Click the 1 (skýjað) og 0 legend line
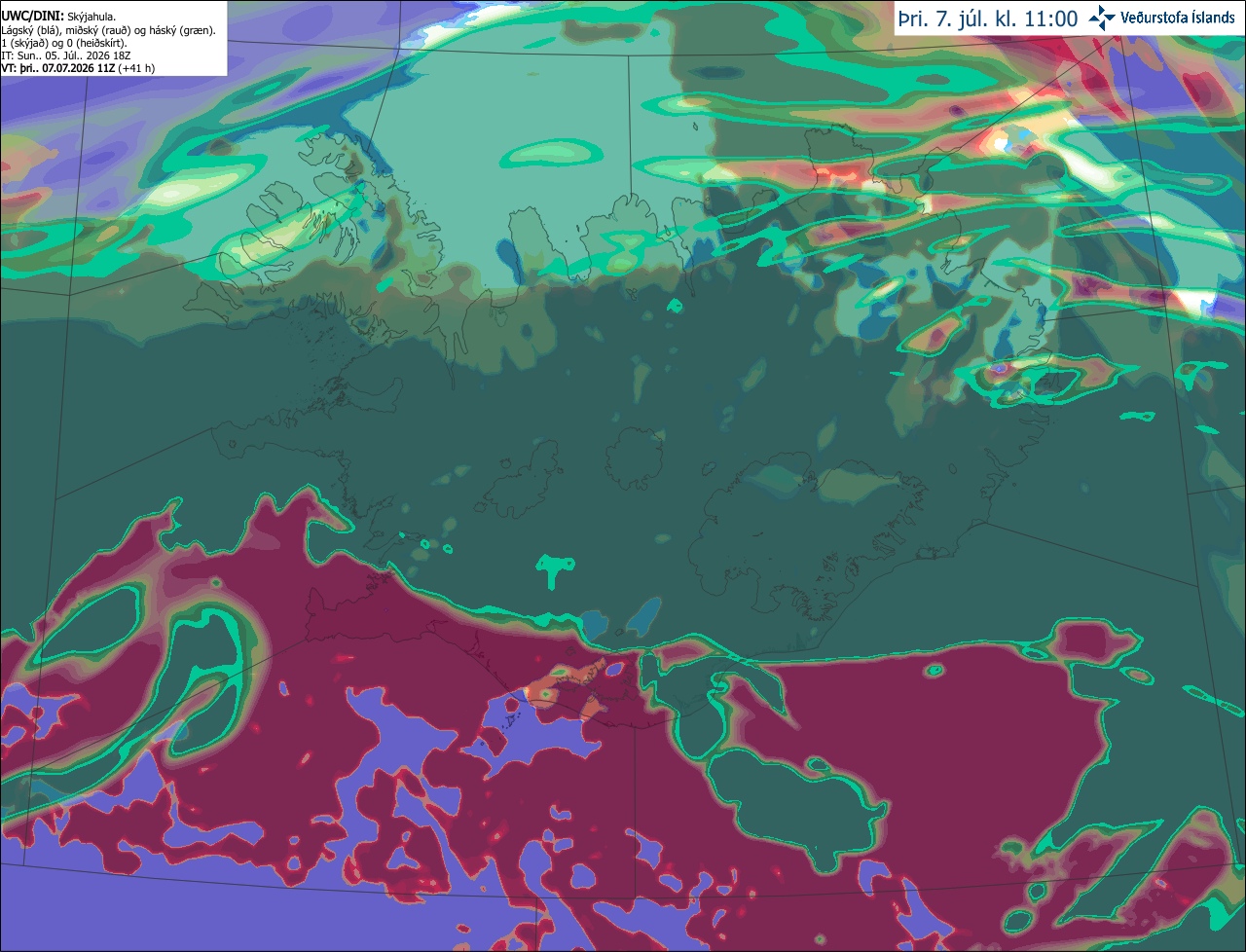1246x952 pixels. tap(65, 43)
